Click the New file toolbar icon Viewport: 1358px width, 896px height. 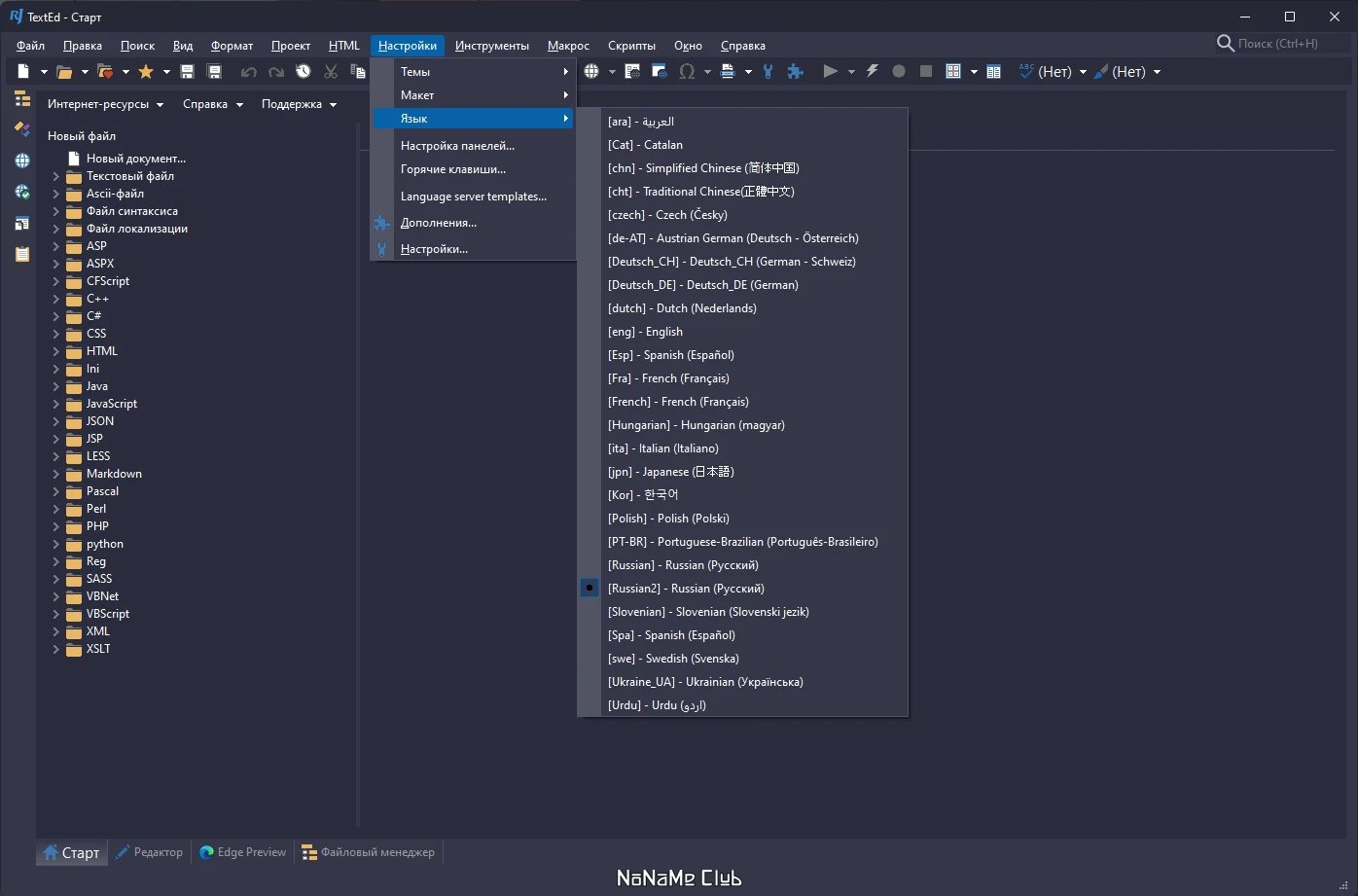pos(22,71)
